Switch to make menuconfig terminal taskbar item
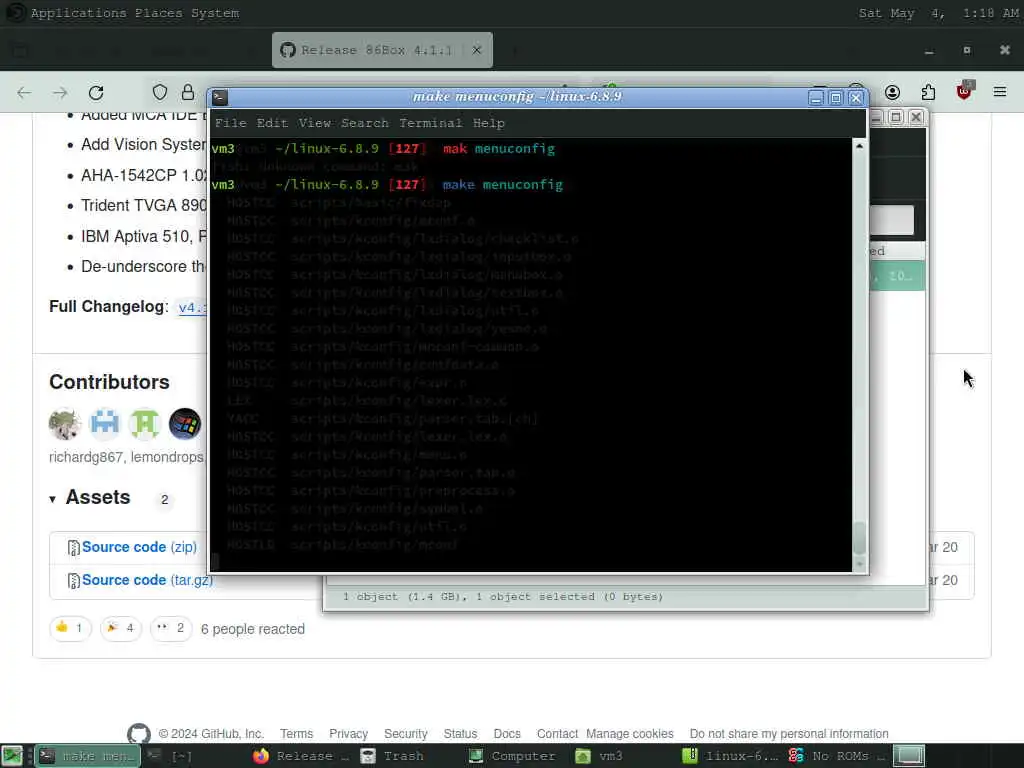Image resolution: width=1024 pixels, height=768 pixels. click(x=87, y=756)
